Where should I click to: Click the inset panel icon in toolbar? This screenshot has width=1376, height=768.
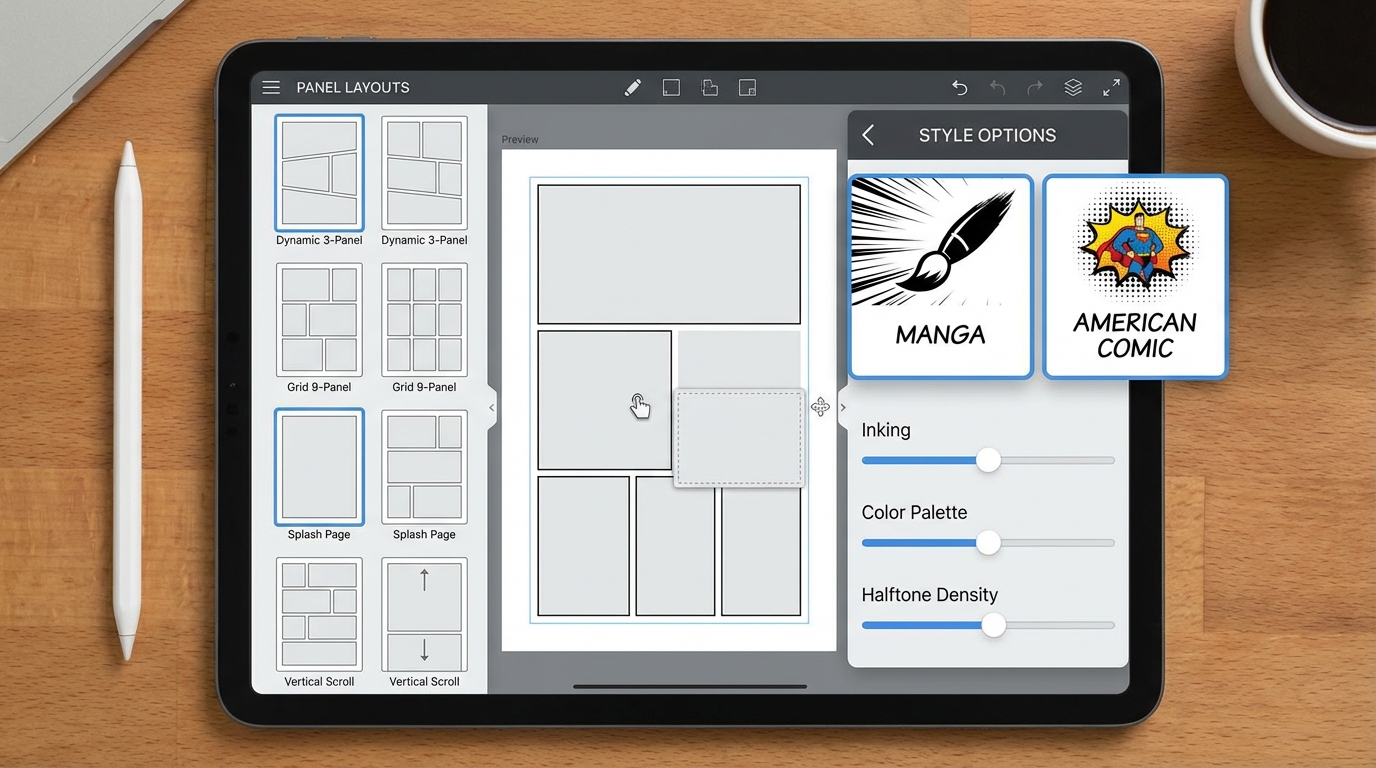[747, 88]
